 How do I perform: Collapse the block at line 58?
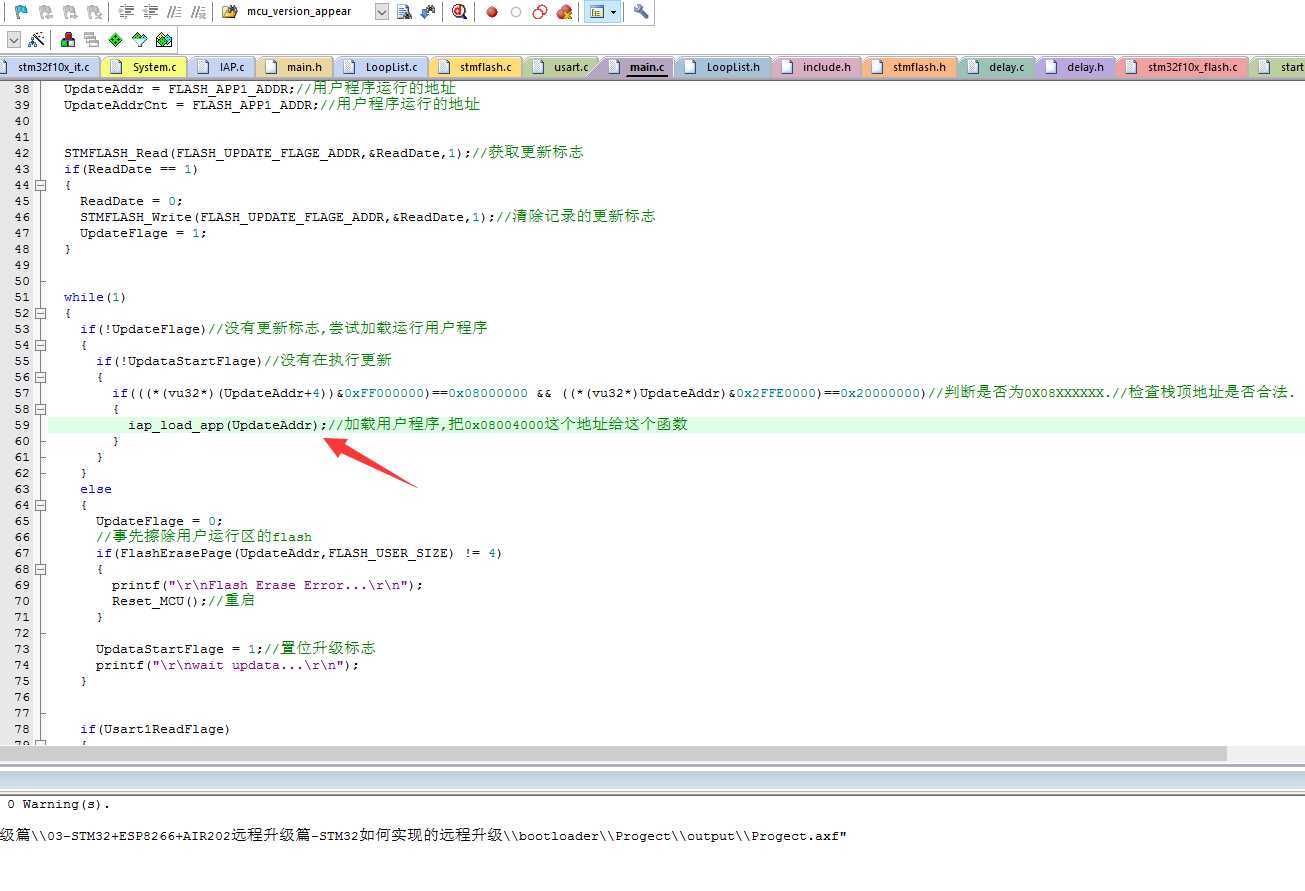(41, 409)
